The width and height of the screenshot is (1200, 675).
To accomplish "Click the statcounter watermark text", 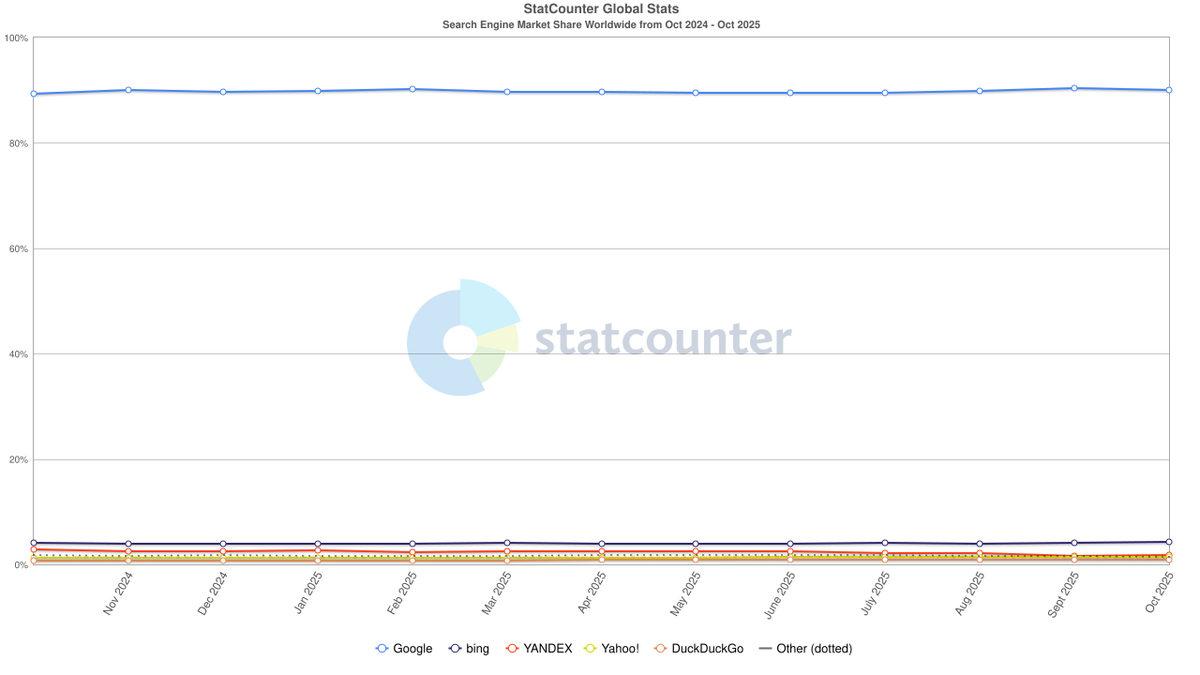I will tap(662, 339).
